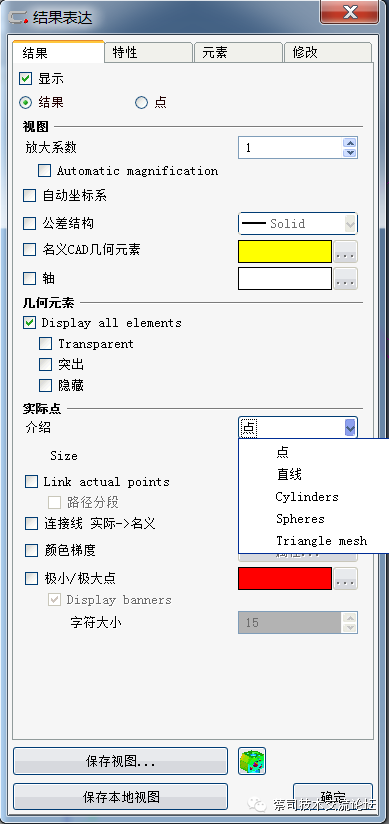This screenshot has width=389, height=824.
Task: Switch to the 特性 tab
Action: (x=148, y=53)
